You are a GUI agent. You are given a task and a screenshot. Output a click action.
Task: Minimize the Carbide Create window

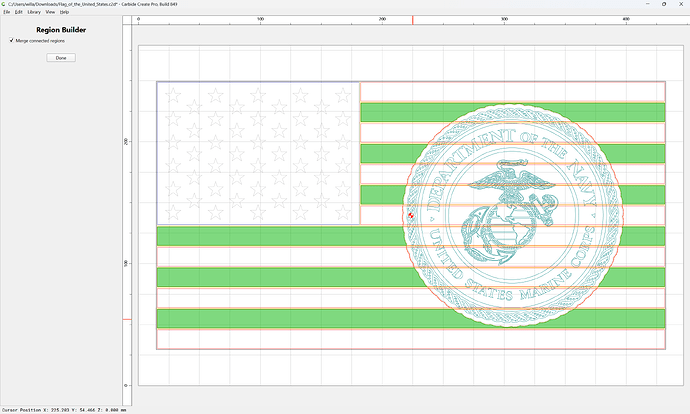[x=647, y=4]
